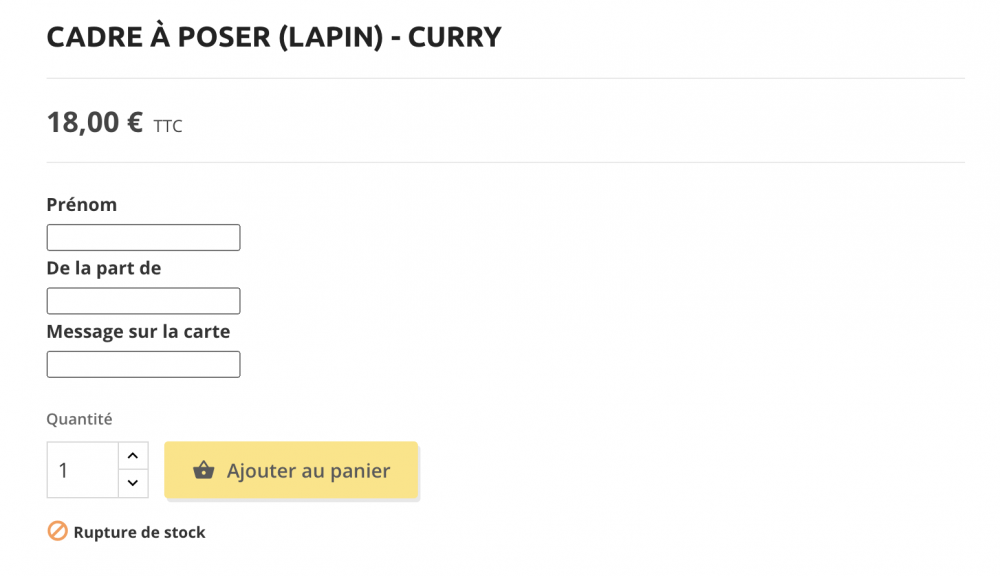
Task: Select the Prénom field label
Action: (x=80, y=204)
